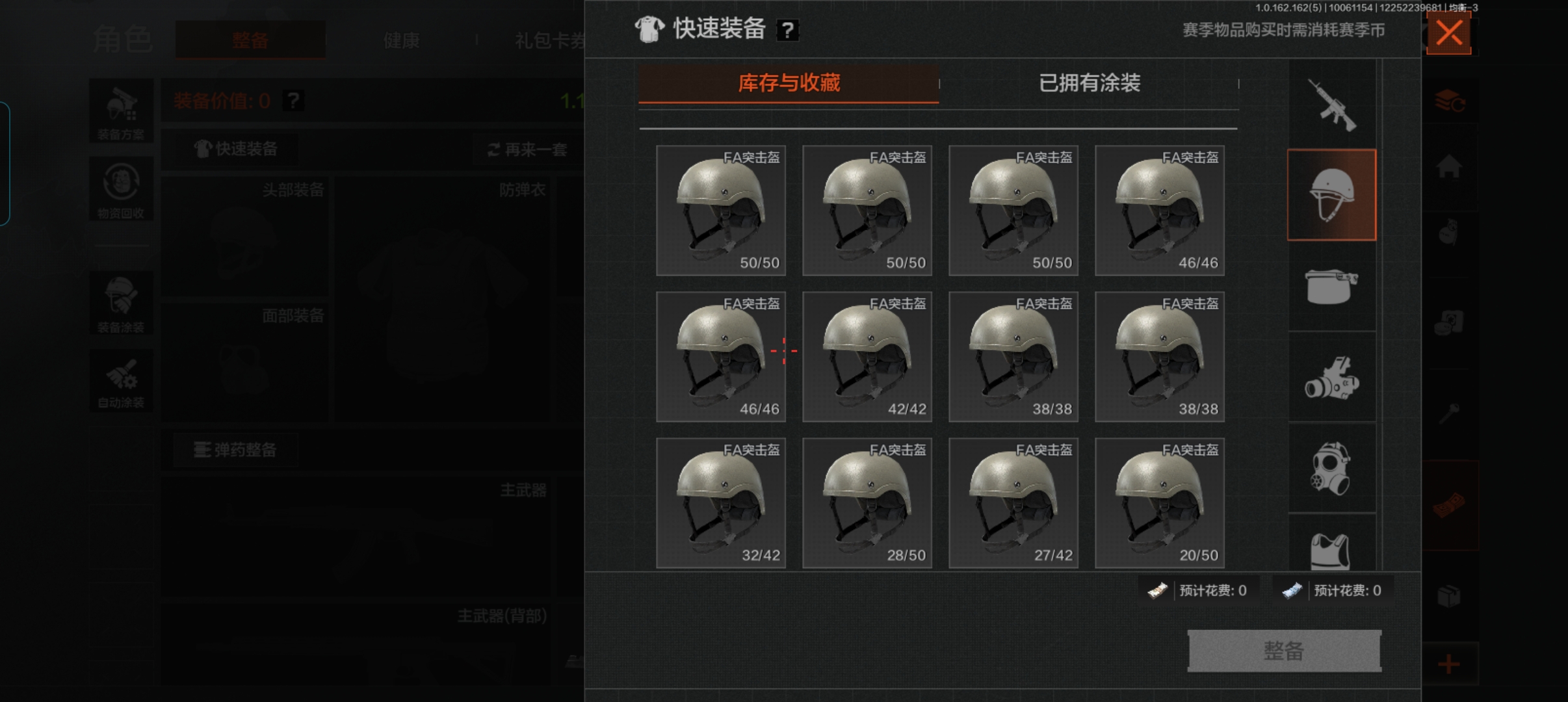Click the help question mark beside 快速装备
This screenshot has width=1568, height=702.
(x=787, y=30)
